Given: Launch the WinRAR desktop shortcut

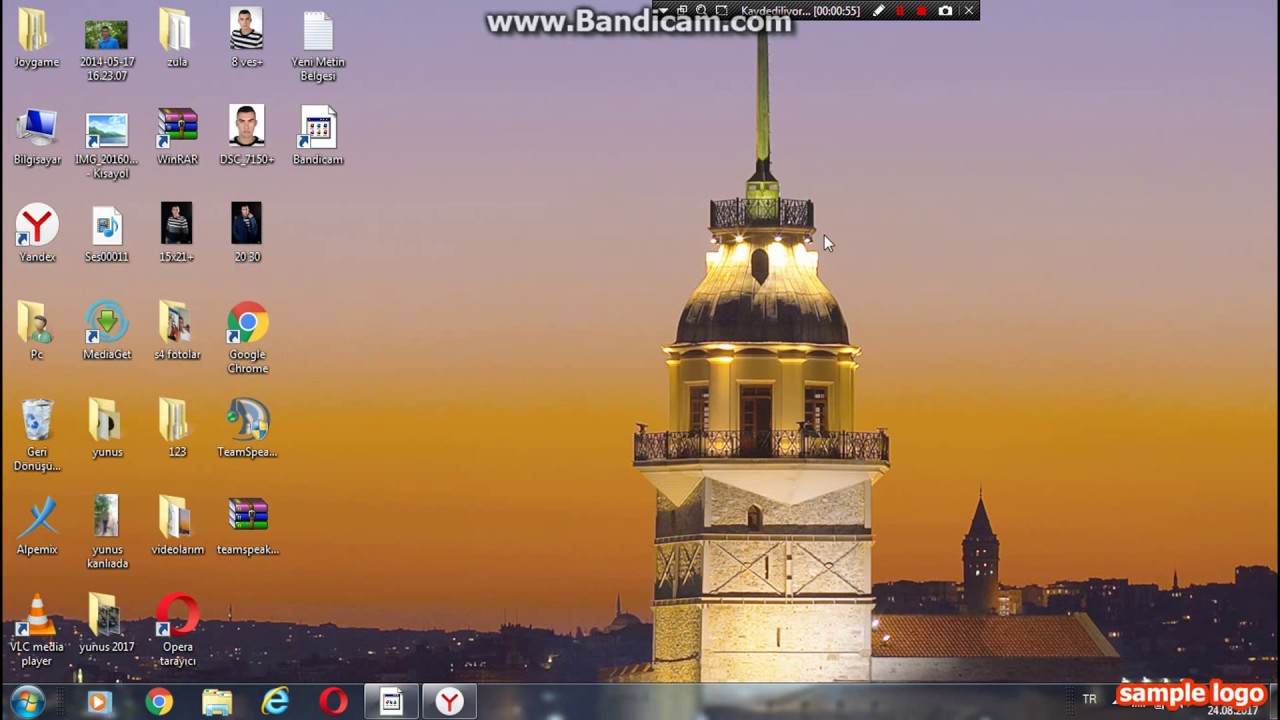Looking at the screenshot, I should (177, 136).
